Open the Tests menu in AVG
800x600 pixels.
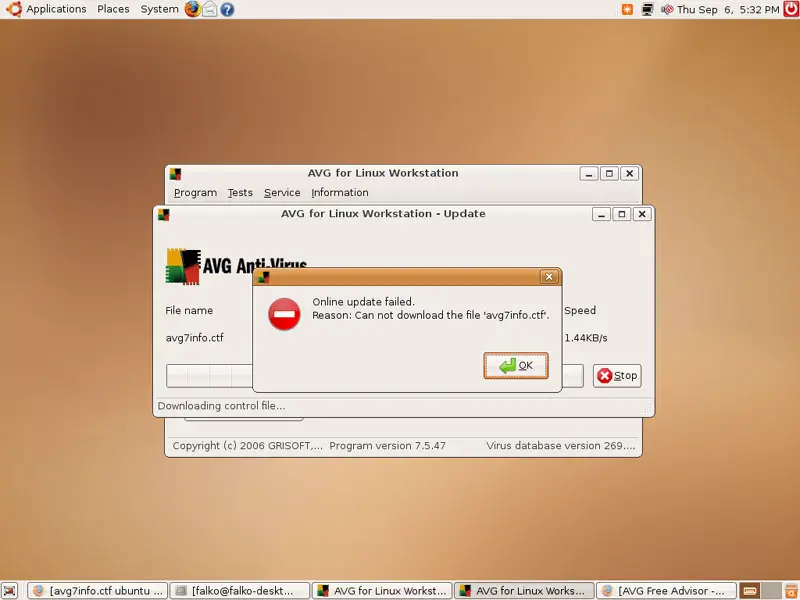(240, 192)
